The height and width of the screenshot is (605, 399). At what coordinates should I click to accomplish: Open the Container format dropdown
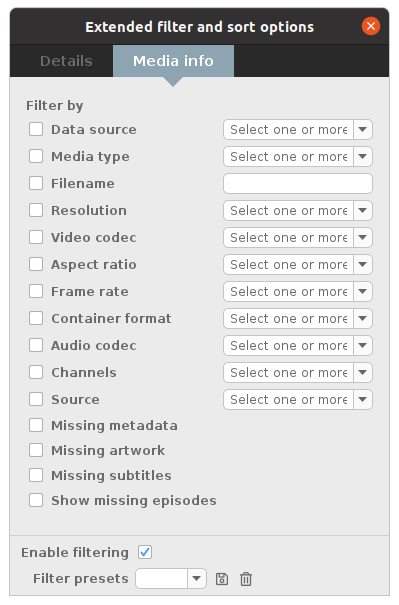[298, 318]
